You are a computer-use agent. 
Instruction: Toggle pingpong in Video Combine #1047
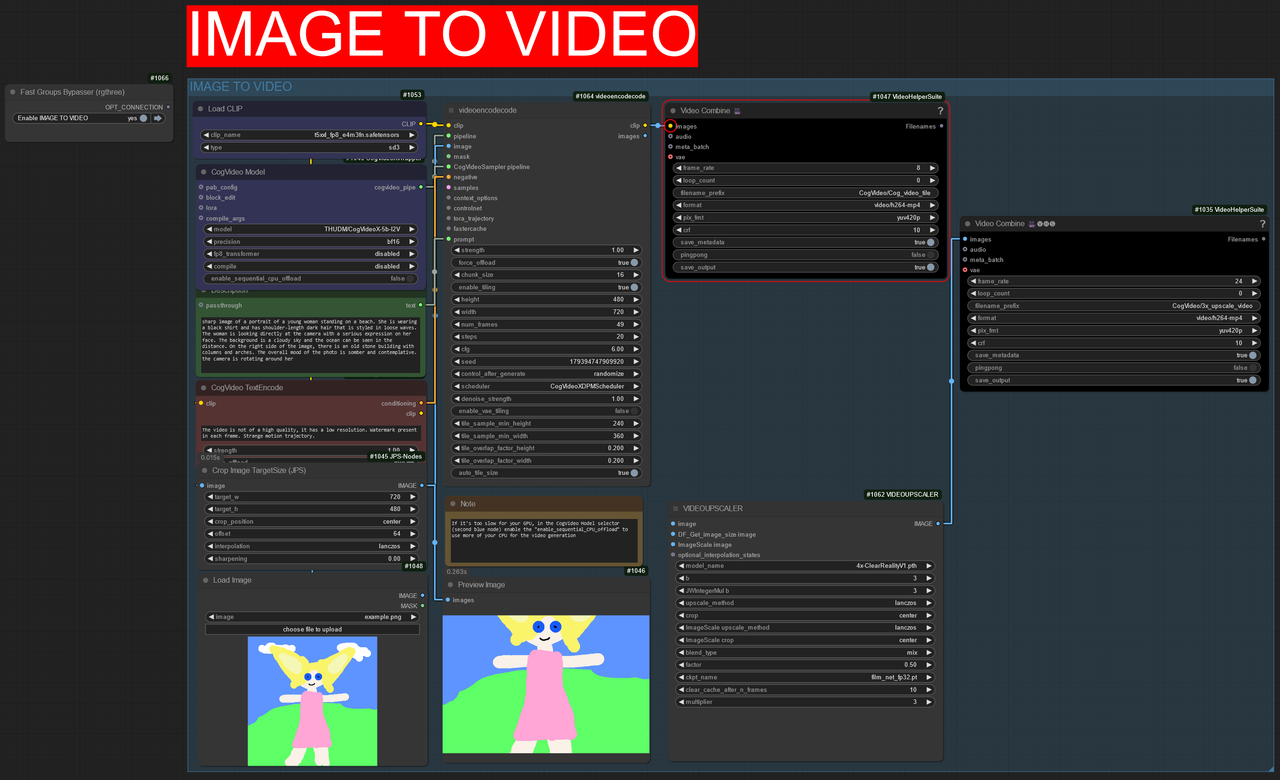click(x=931, y=255)
